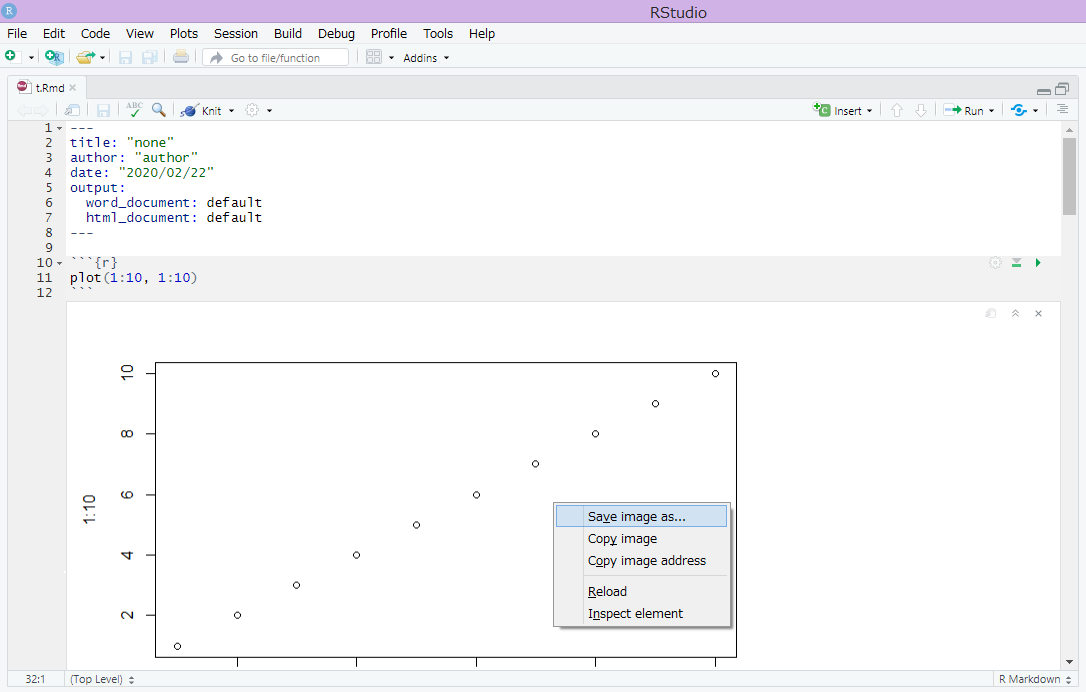Close the t.Rmd tab
The height and width of the screenshot is (692, 1086).
(x=73, y=88)
